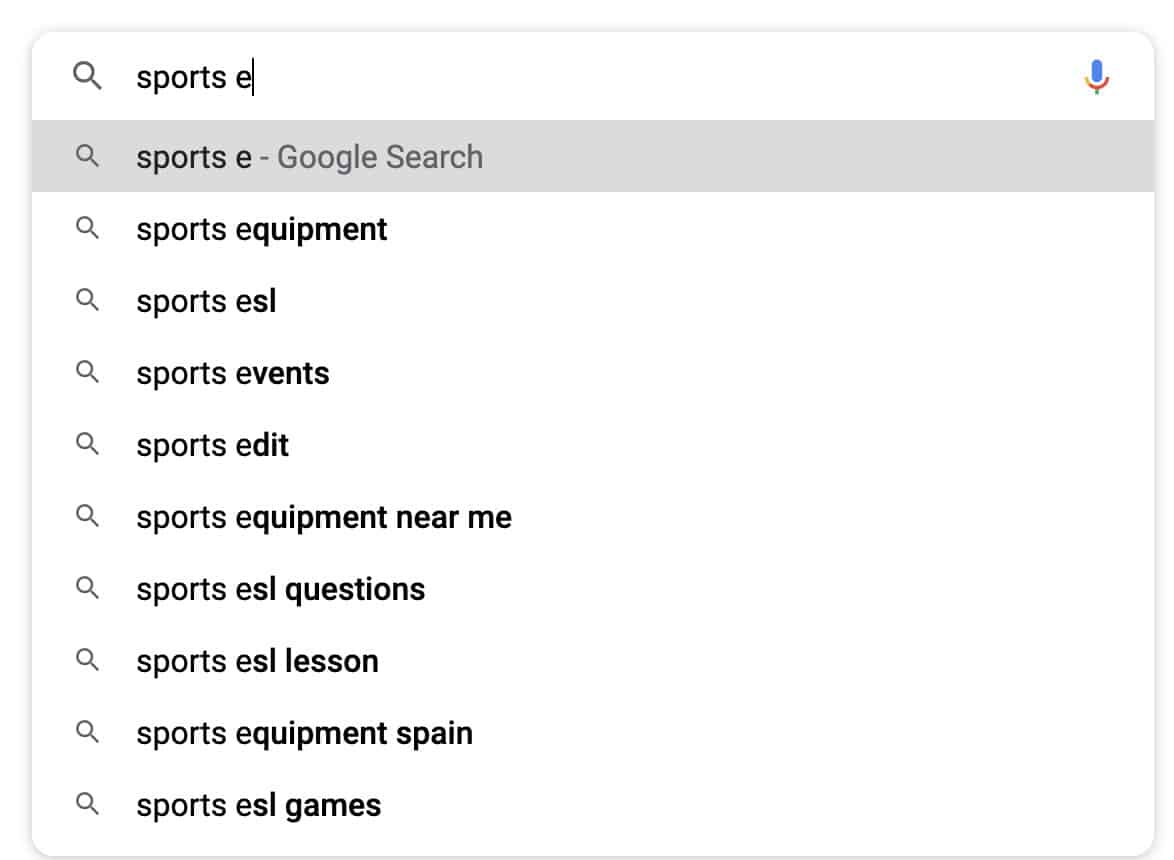Click the search icon next to 'sports esl'
The image size is (1174, 860).
[x=88, y=300]
